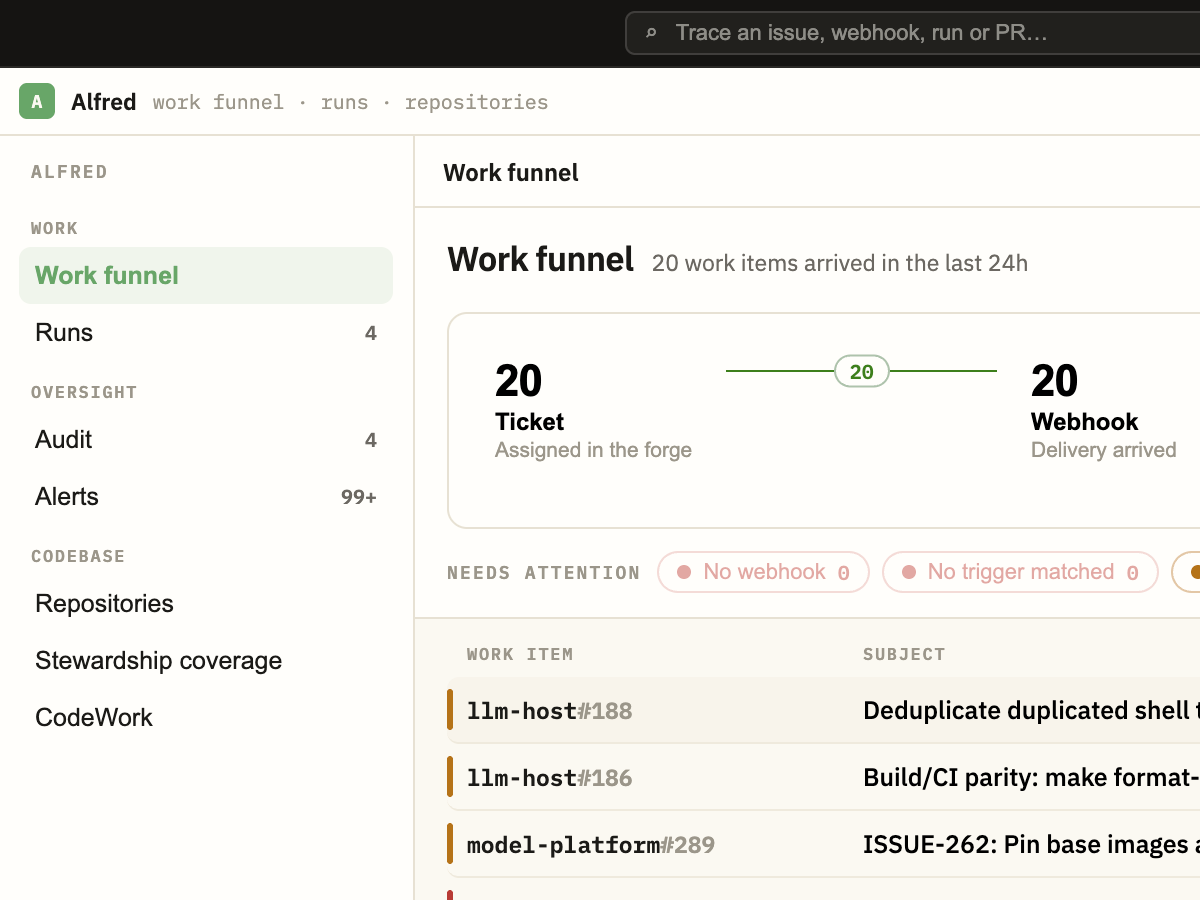Viewport: 1200px width, 900px height.
Task: Click subject Build/CI parity: make format
Action: [1031, 778]
